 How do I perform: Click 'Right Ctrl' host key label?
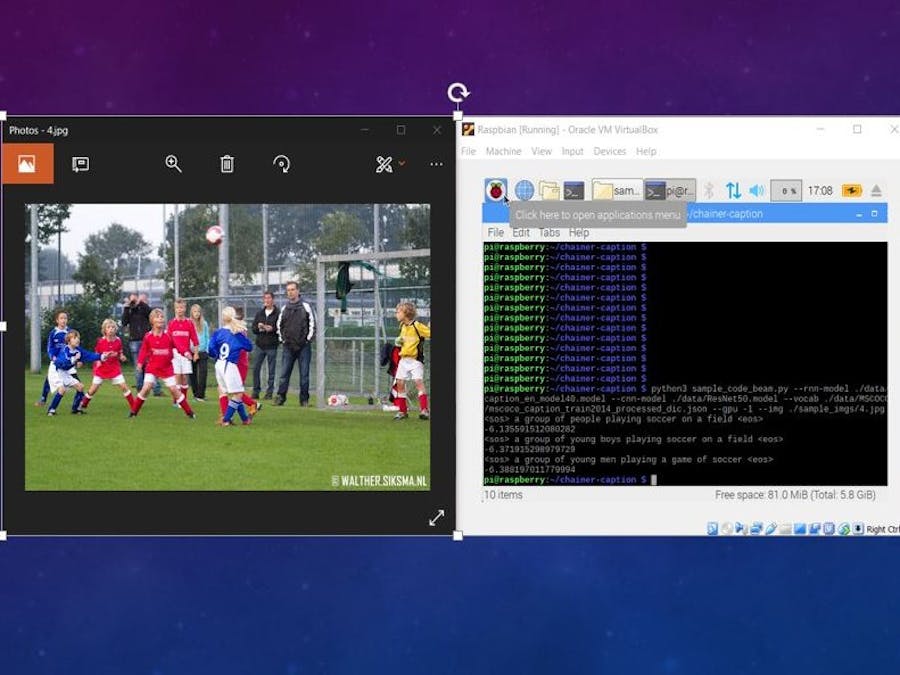(883, 529)
